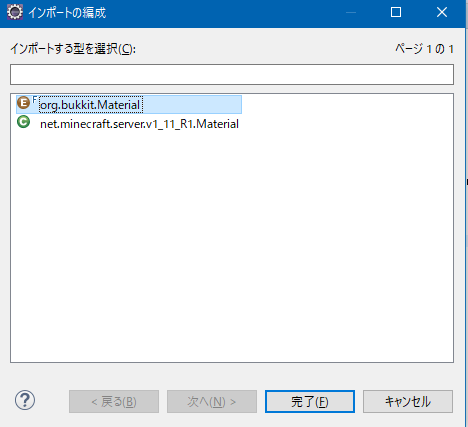Select net.minecraft.server.v1_11_R1.Material entry
The height and width of the screenshot is (427, 468).
coord(139,124)
